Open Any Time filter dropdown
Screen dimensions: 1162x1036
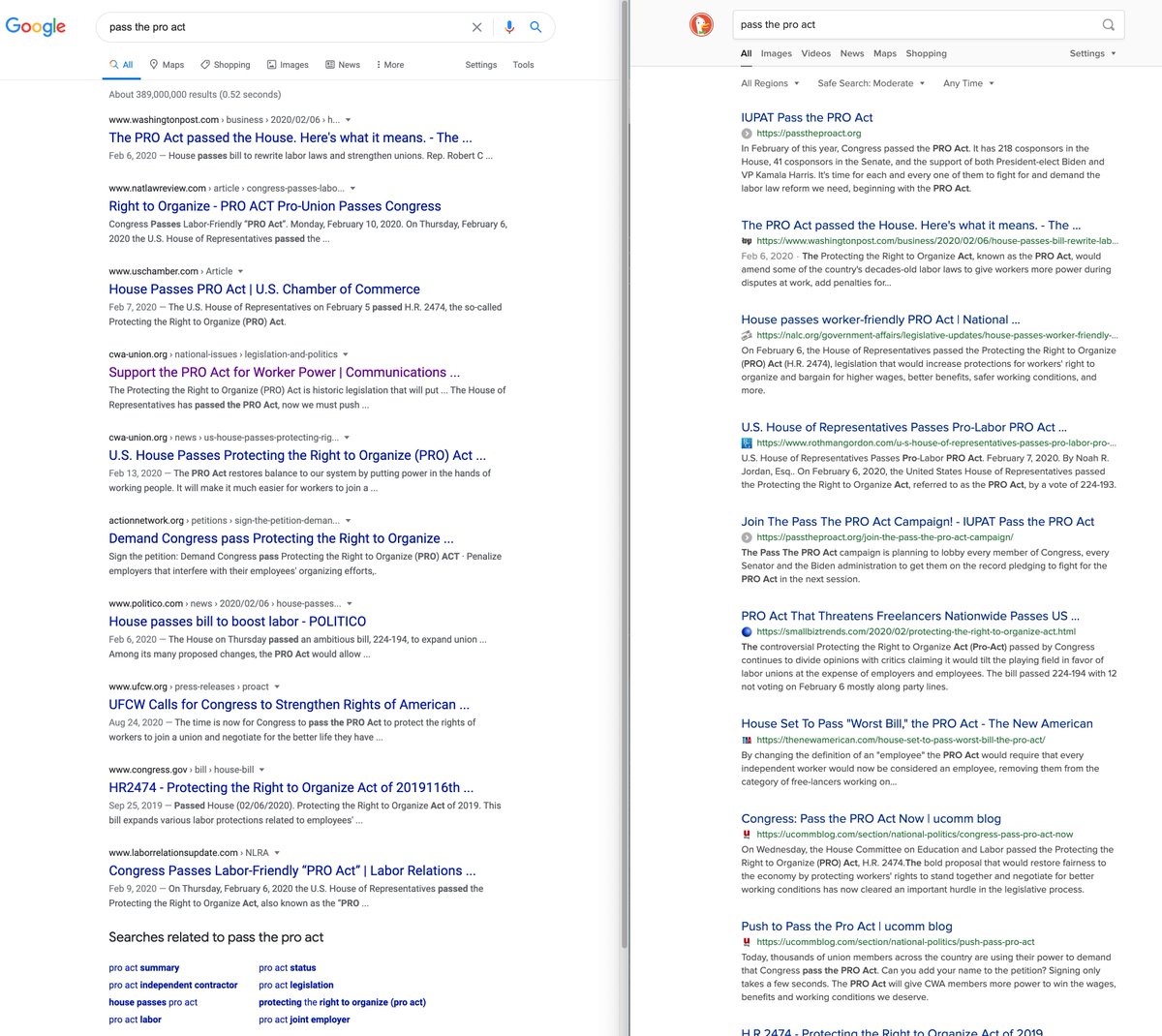(x=968, y=83)
